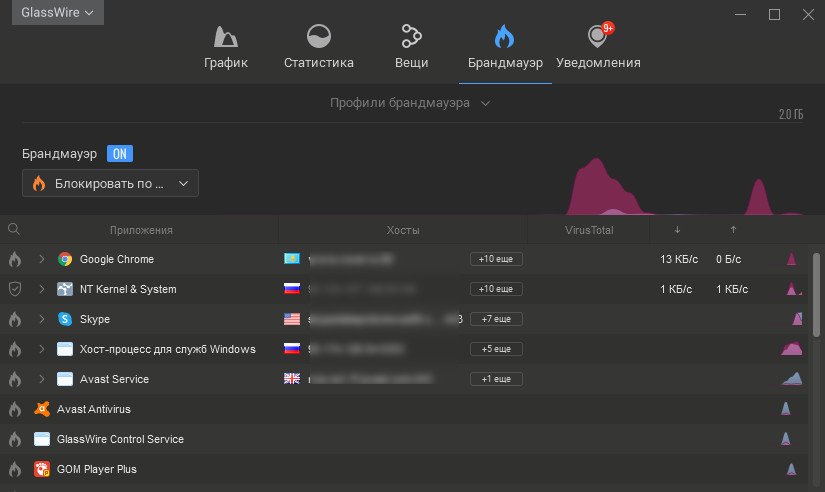Open the GlassWire main menu dropdown
This screenshot has height=492, width=825.
coord(57,12)
